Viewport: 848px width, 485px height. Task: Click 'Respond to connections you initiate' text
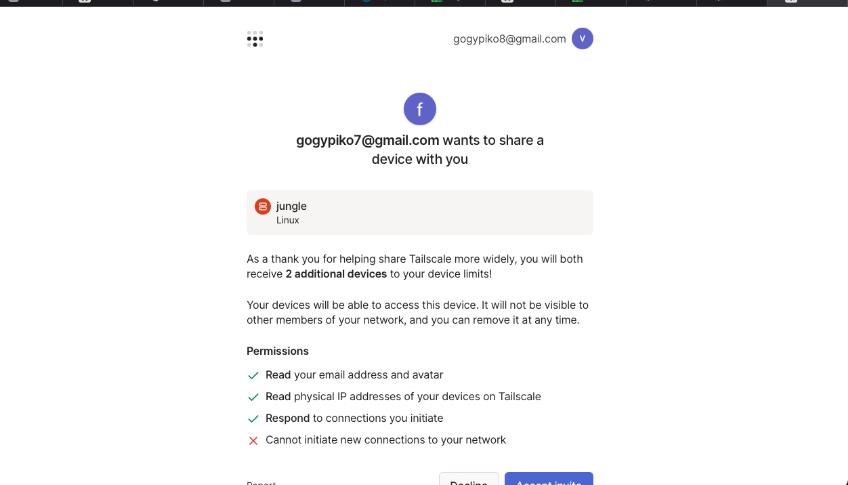point(354,419)
